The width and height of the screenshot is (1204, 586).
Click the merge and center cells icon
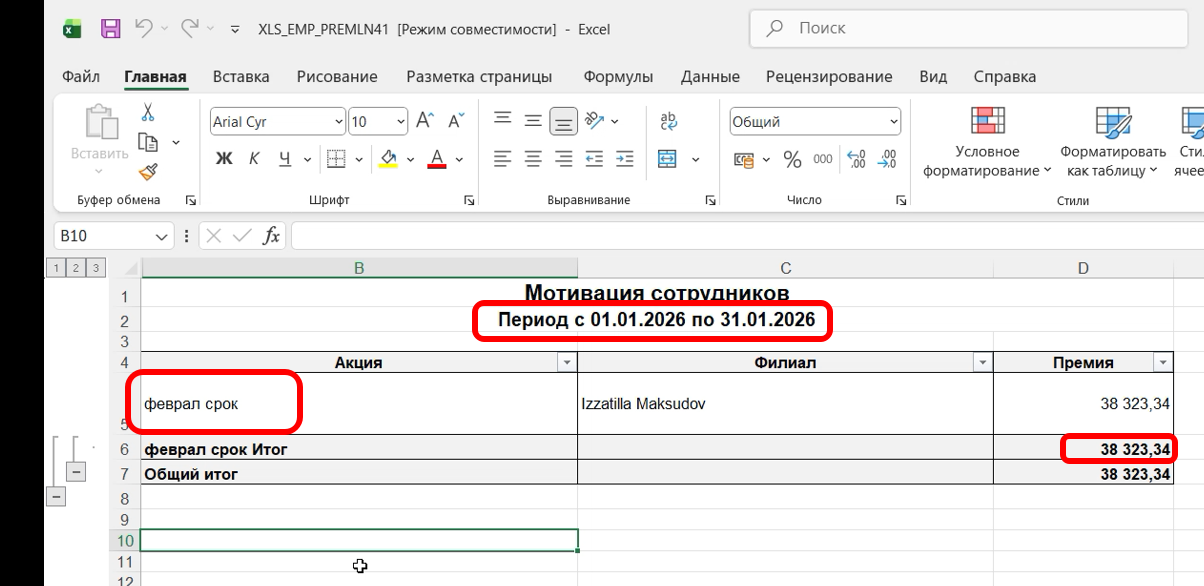coord(668,159)
